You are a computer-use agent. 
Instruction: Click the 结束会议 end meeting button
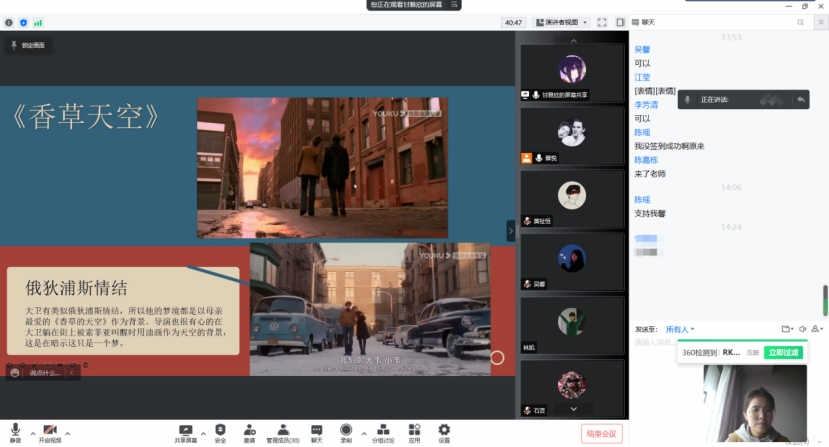[x=601, y=434]
